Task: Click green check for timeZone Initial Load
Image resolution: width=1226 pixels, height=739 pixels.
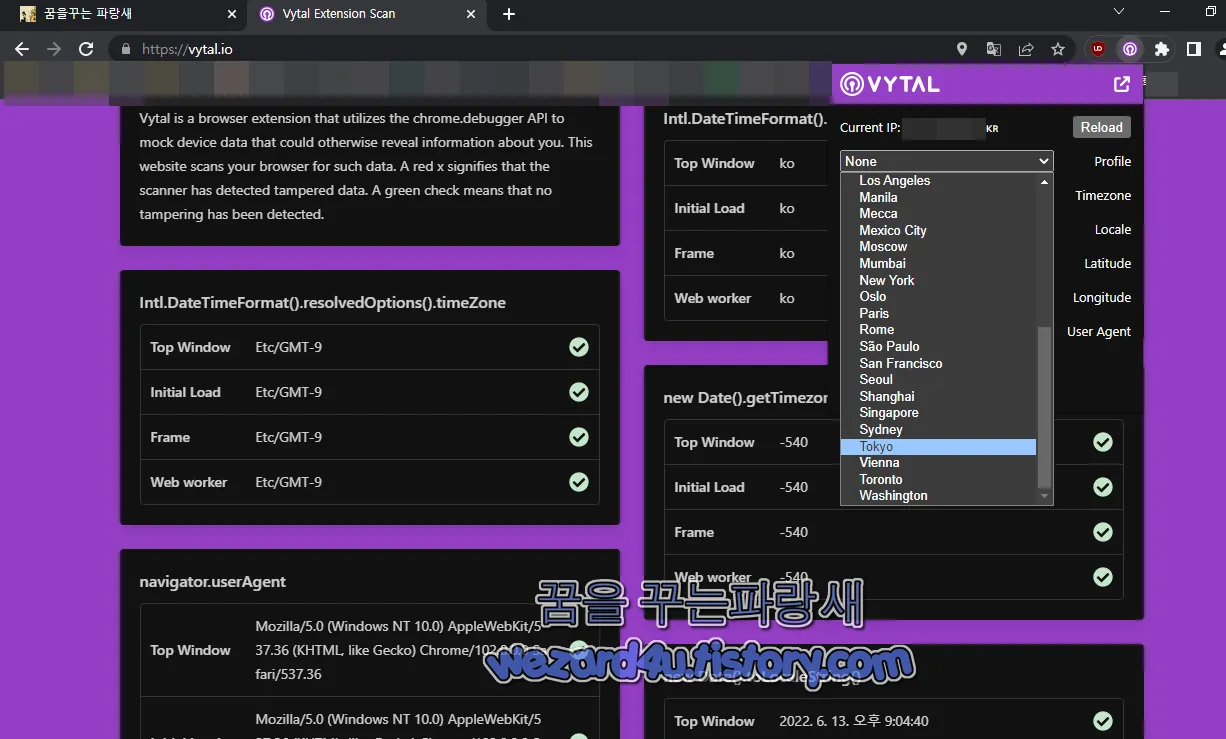Action: (x=579, y=392)
